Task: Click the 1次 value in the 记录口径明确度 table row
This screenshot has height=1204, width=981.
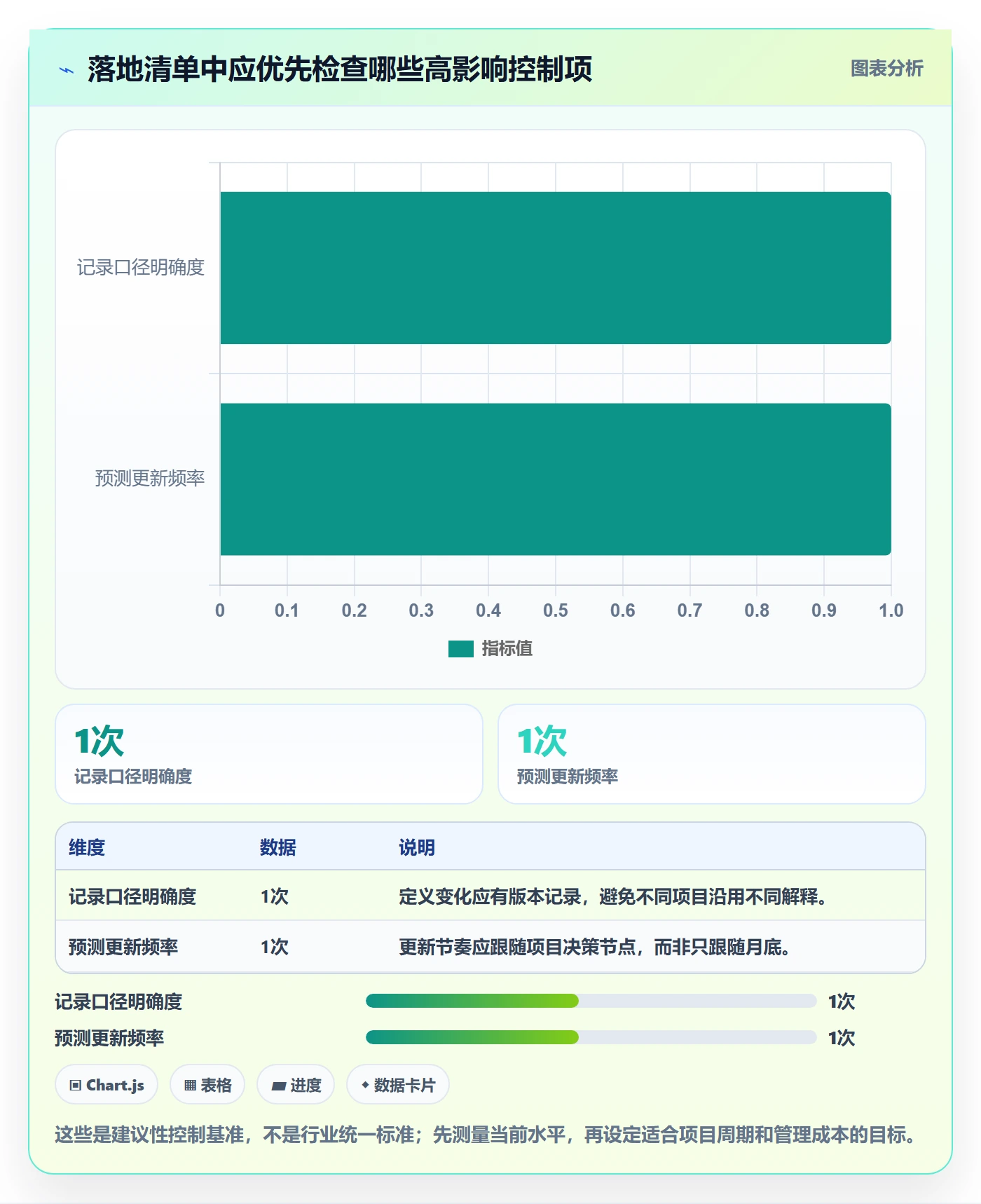Action: click(x=275, y=896)
